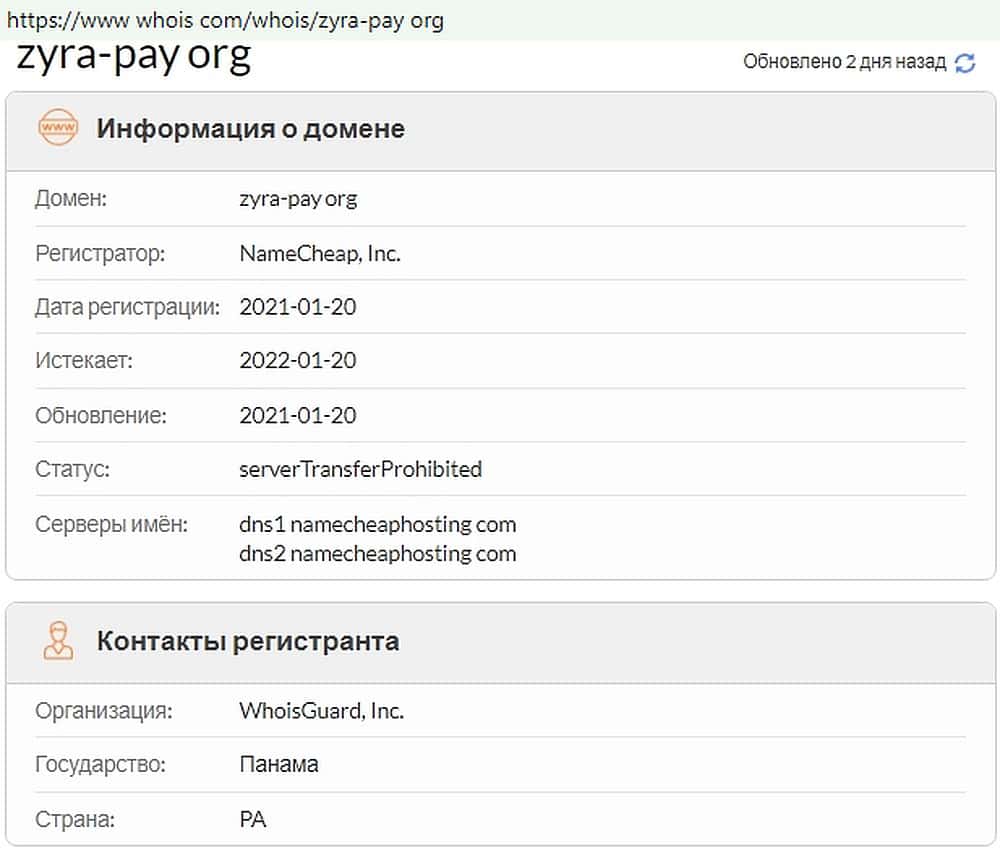Click the 'Контакты регистранта' section header

click(247, 641)
